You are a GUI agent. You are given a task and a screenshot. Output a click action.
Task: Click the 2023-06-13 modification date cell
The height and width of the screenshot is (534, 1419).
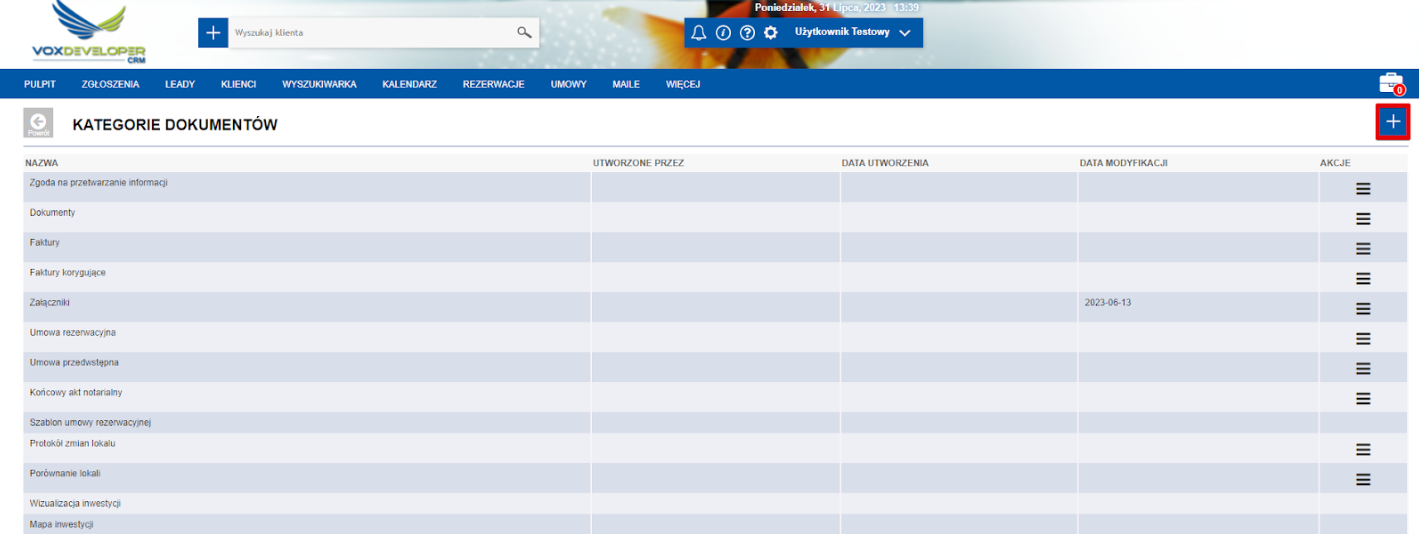pyautogui.click(x=1108, y=302)
